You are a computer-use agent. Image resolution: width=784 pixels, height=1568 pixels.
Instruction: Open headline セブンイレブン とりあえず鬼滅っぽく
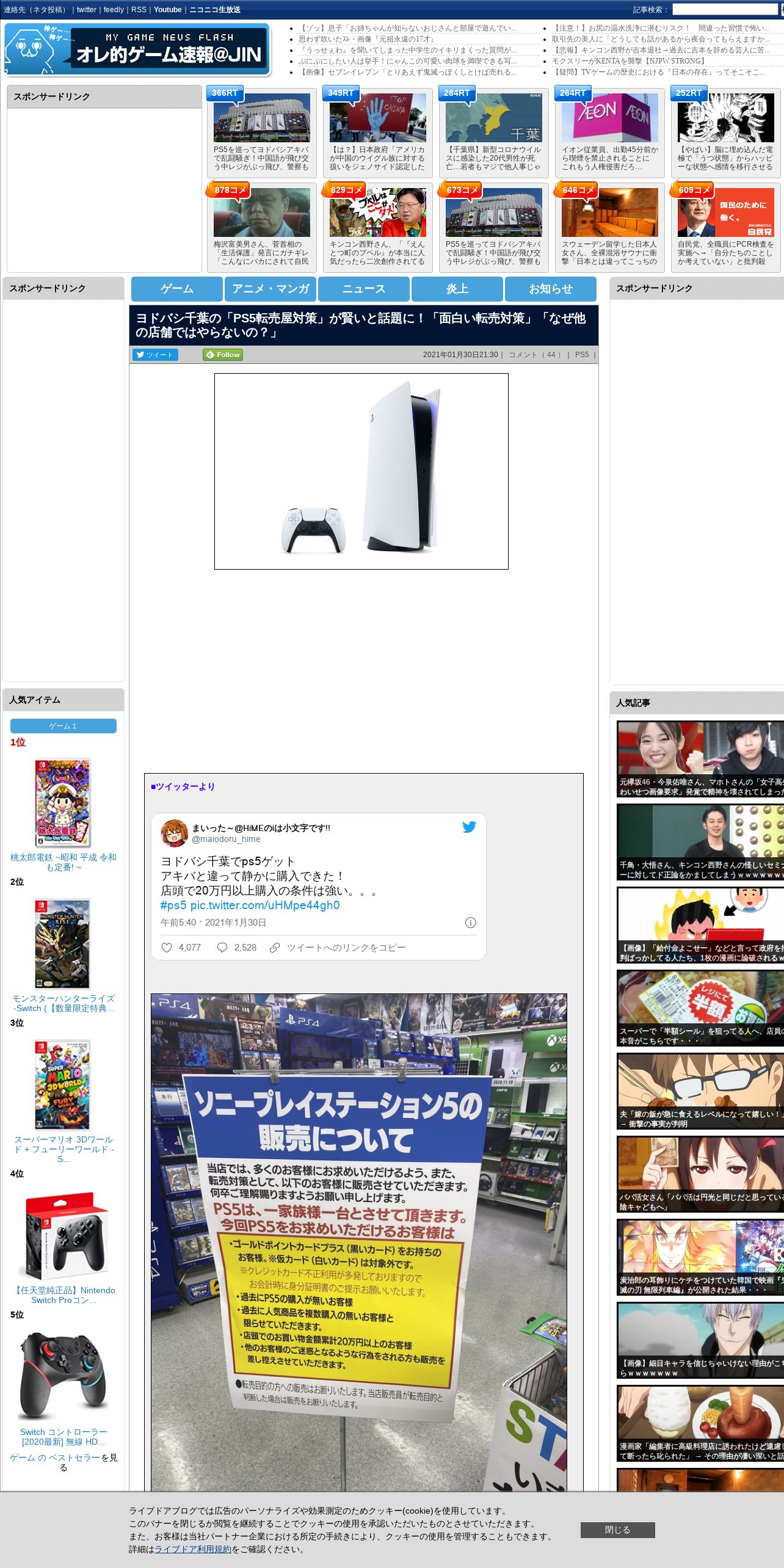(x=408, y=72)
